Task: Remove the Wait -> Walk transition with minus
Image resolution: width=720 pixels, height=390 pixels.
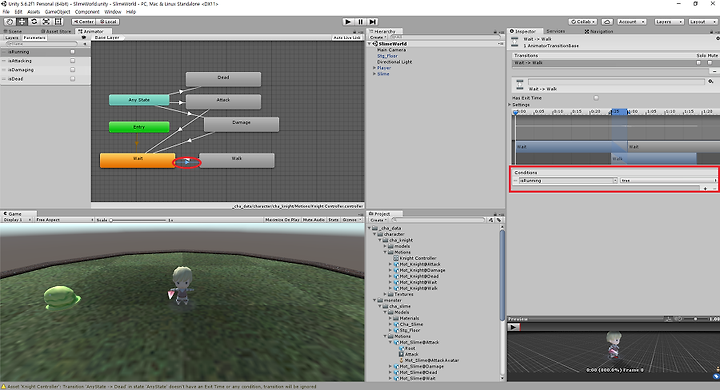Action: (x=714, y=71)
